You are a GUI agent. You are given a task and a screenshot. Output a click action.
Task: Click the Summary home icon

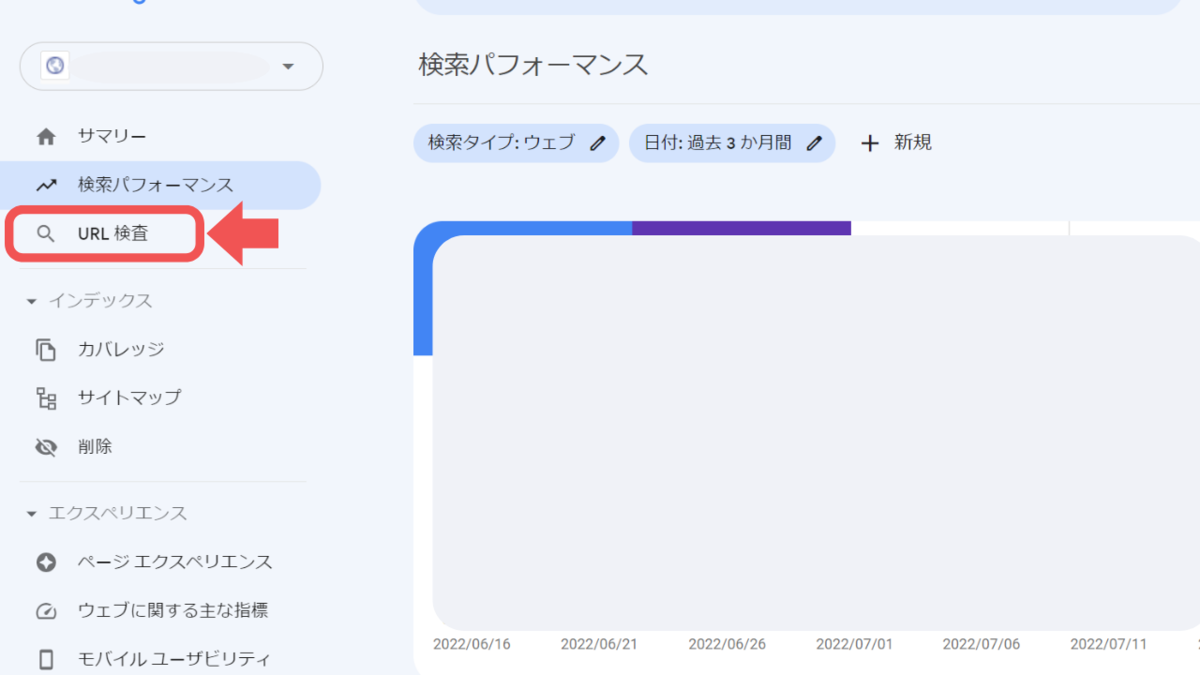pyautogui.click(x=46, y=137)
